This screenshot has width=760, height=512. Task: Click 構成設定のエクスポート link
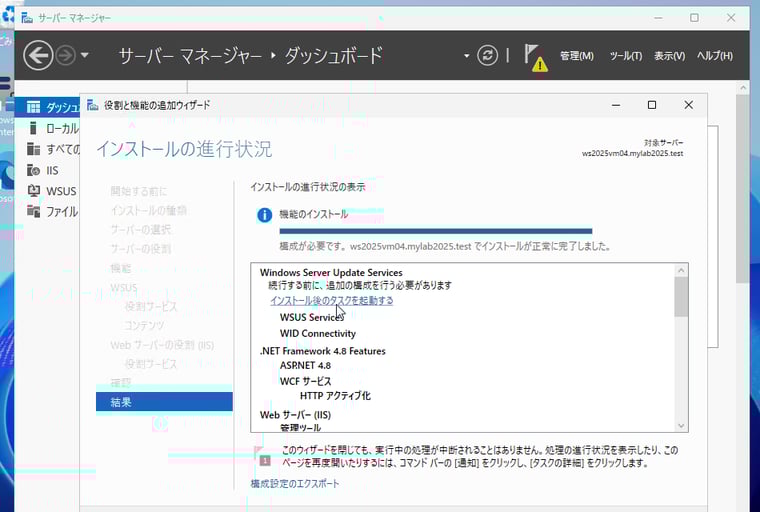coord(295,483)
